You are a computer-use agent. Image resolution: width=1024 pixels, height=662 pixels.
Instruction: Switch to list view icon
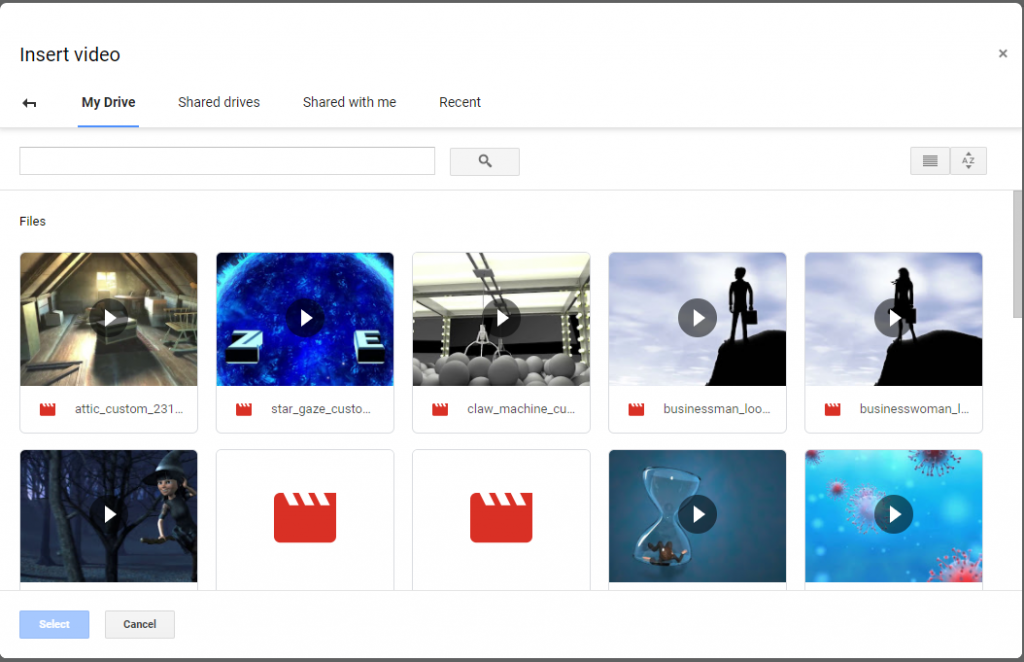pyautogui.click(x=929, y=161)
